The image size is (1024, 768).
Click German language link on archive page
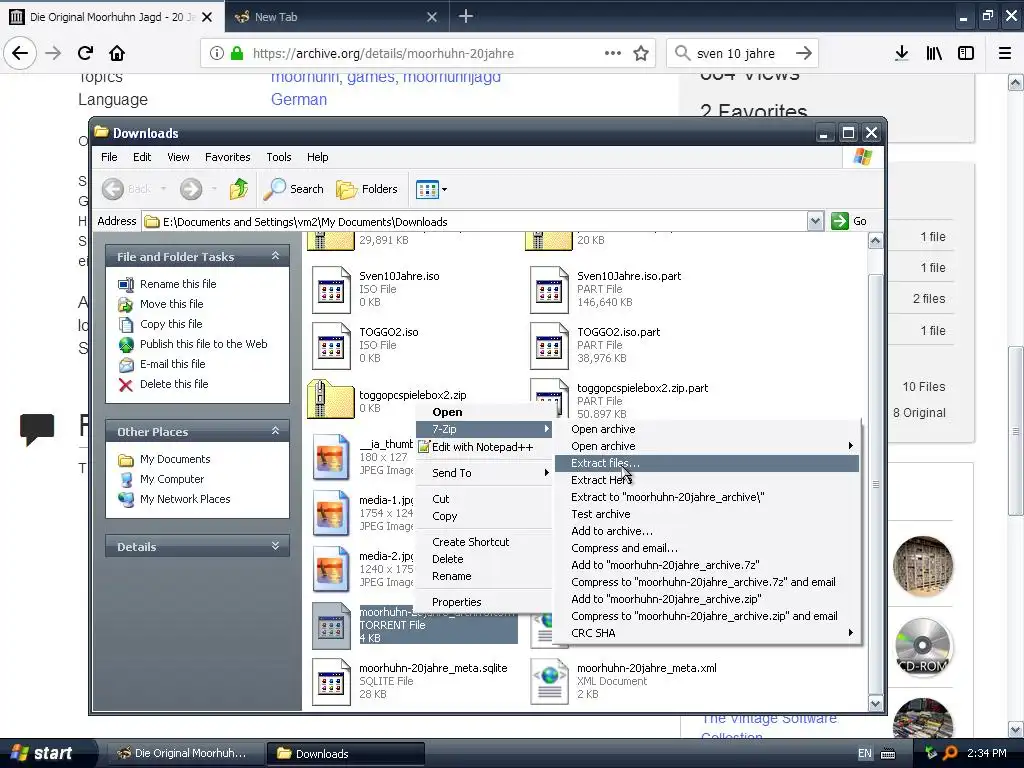[298, 99]
